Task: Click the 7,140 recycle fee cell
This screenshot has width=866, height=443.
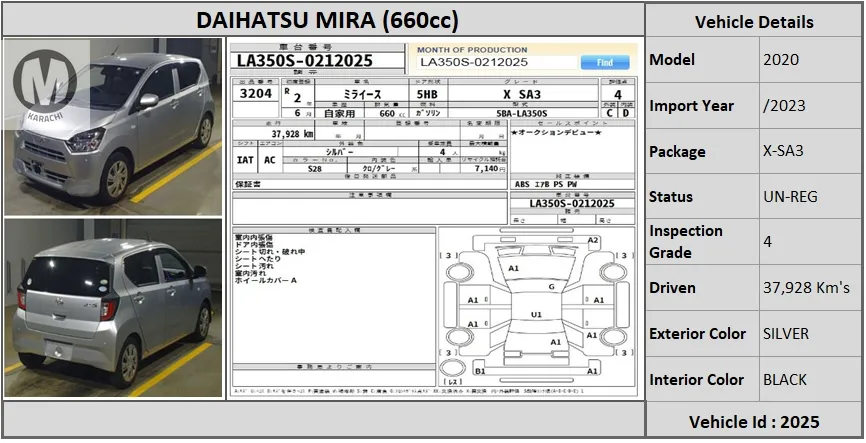Action: [484, 168]
